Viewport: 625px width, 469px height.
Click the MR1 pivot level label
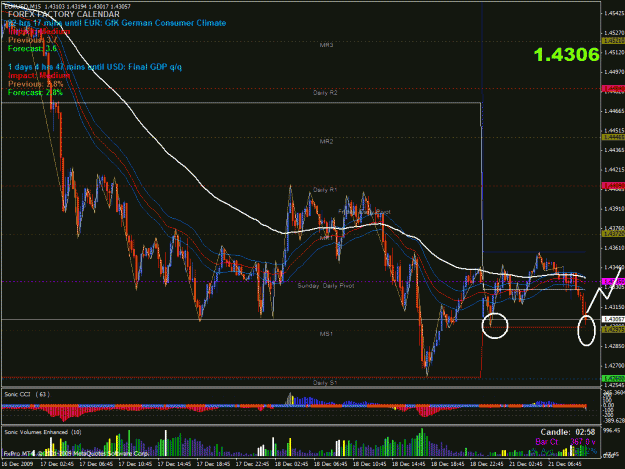coord(326,238)
